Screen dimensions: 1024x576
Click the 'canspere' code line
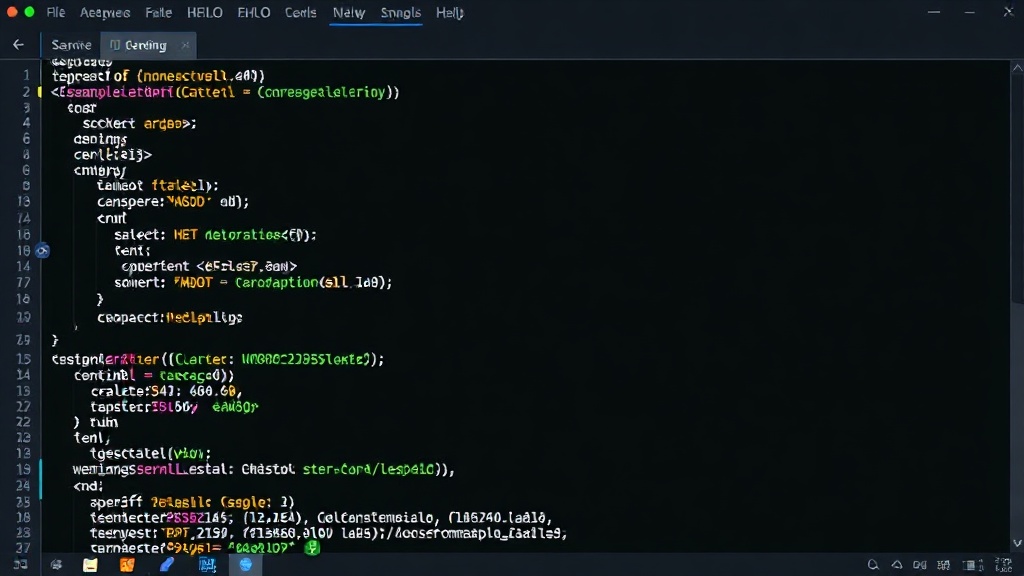point(173,202)
